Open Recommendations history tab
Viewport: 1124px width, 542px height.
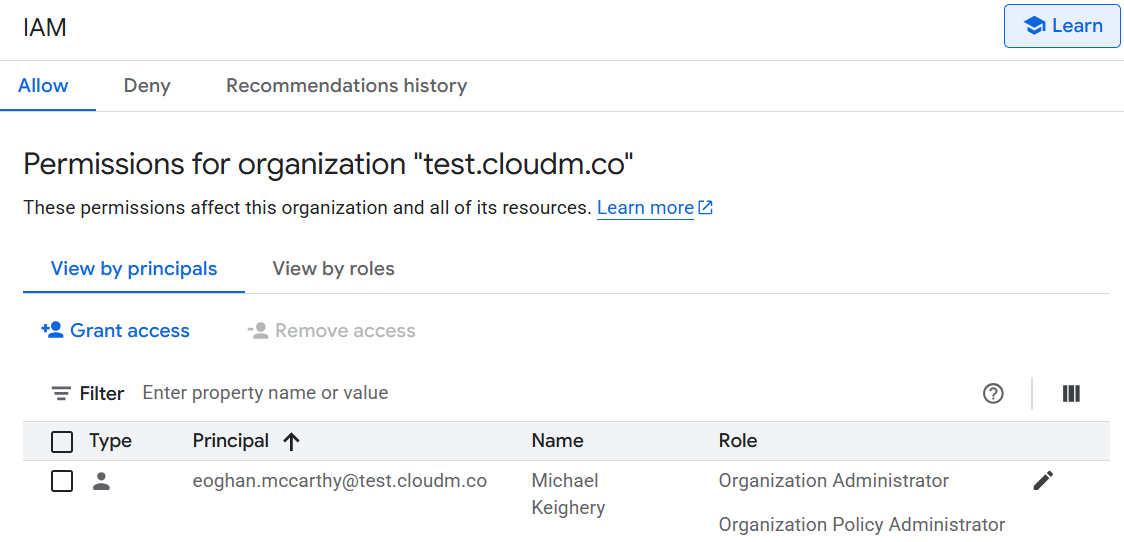click(x=346, y=86)
